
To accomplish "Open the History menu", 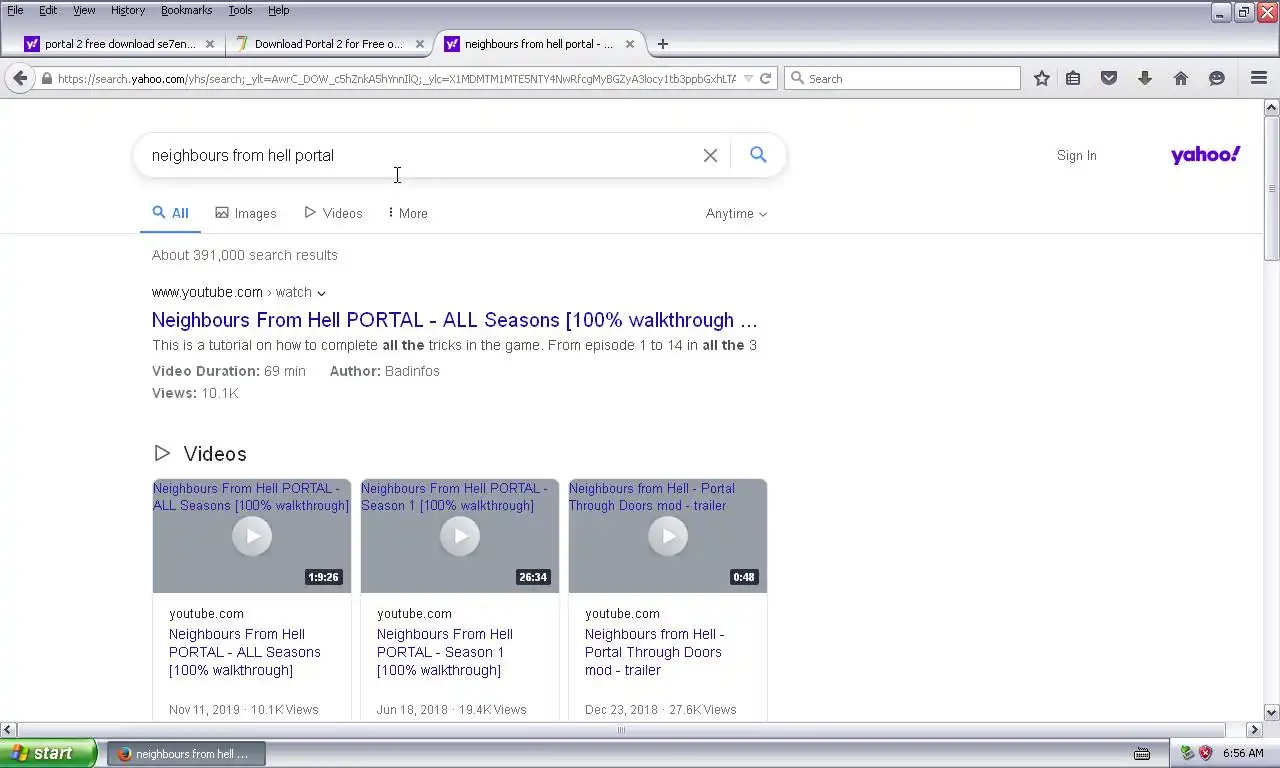I will [x=128, y=10].
